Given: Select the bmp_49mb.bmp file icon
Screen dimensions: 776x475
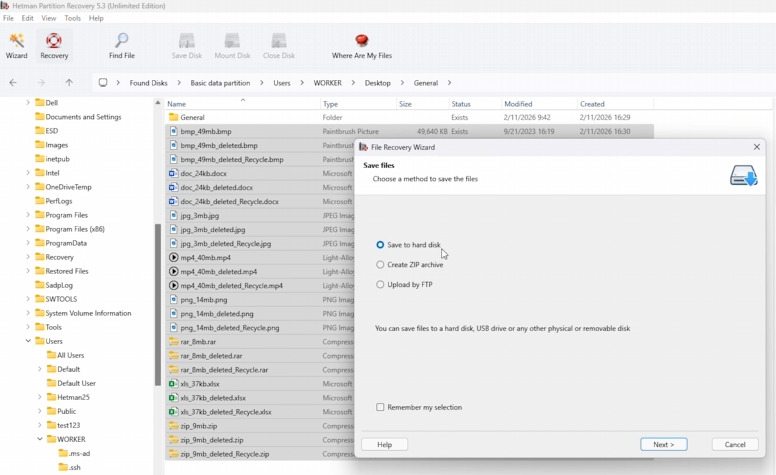Looking at the screenshot, I should (173, 131).
